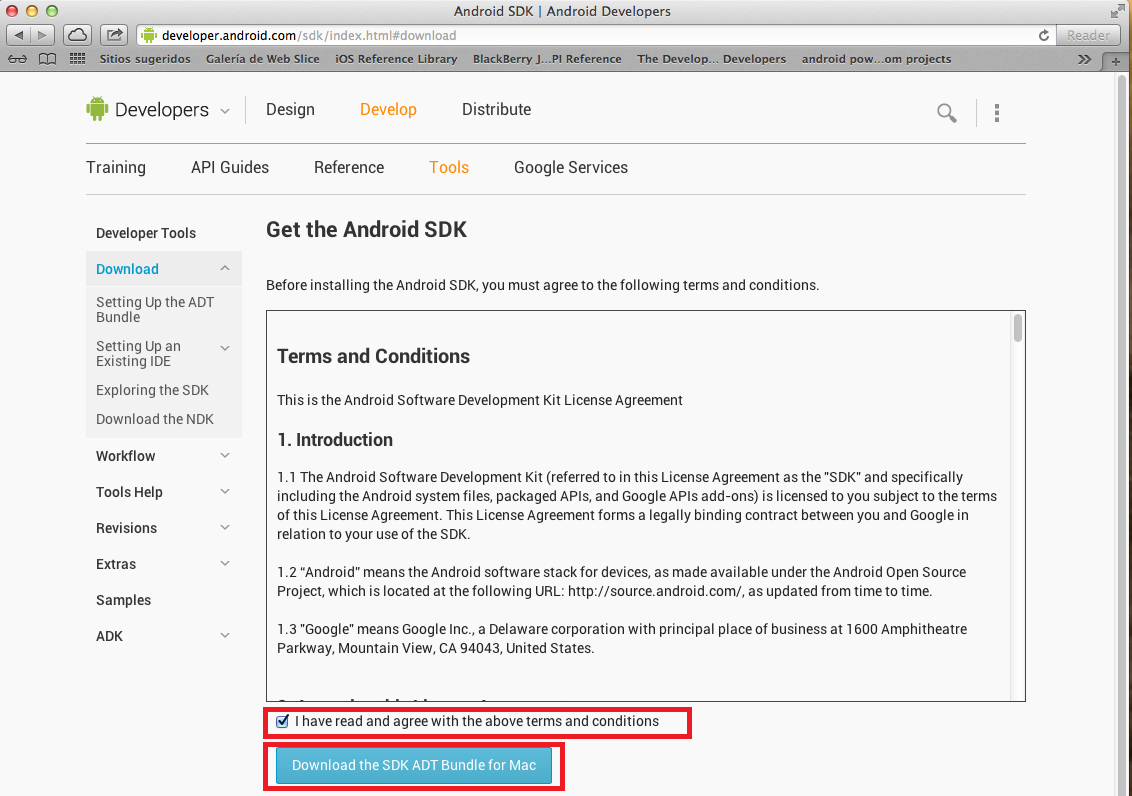Expand the Tools Help section chevron
1132x796 pixels.
click(225, 491)
